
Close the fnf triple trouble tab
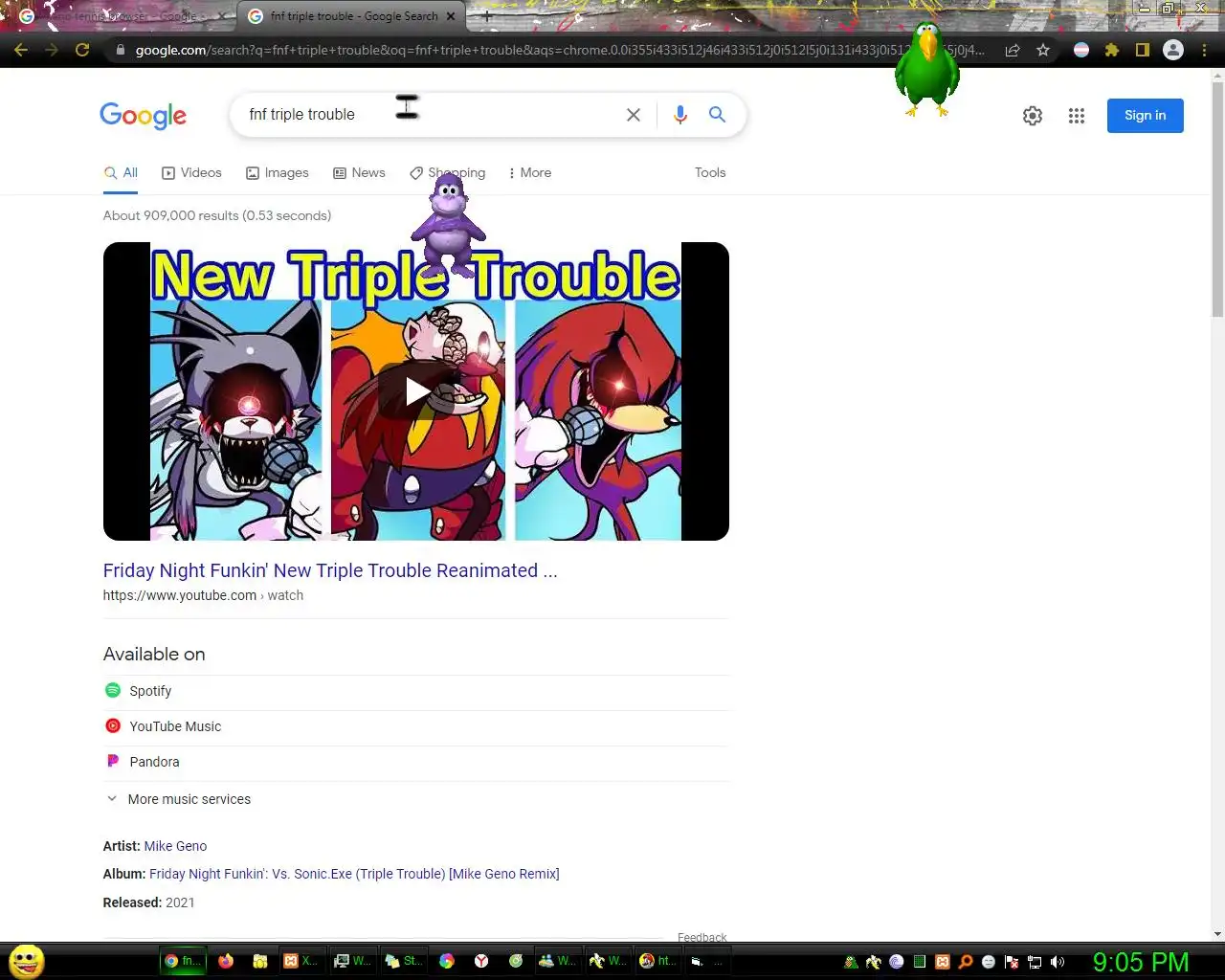451,16
